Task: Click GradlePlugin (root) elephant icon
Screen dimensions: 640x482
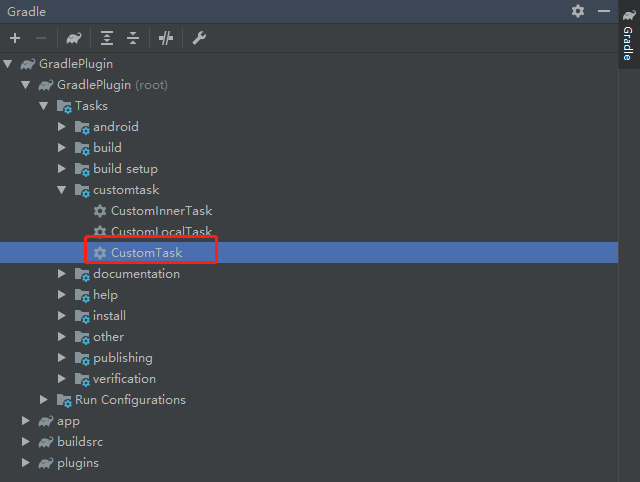Action: tap(46, 85)
